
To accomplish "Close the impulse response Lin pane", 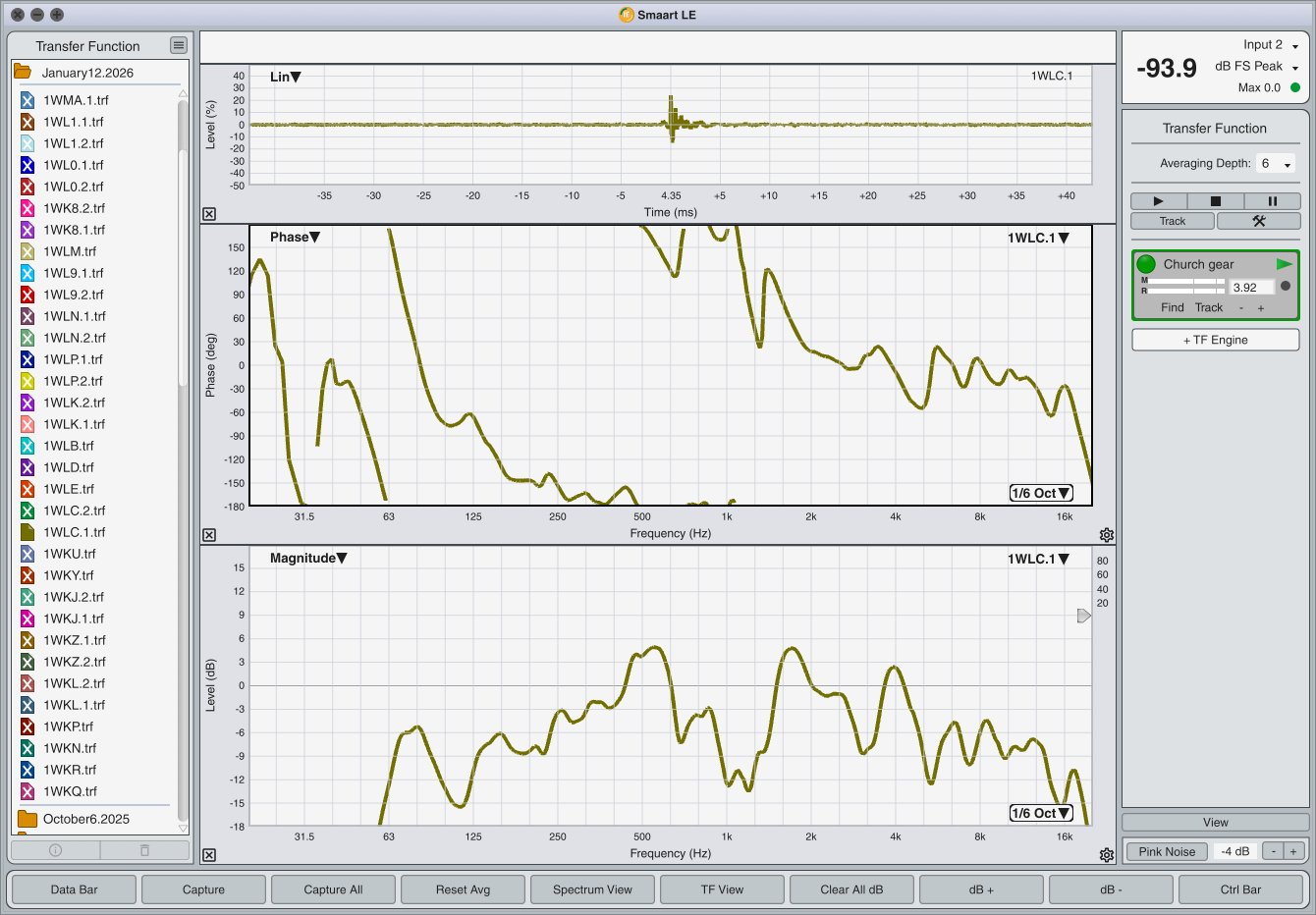I will click(209, 214).
